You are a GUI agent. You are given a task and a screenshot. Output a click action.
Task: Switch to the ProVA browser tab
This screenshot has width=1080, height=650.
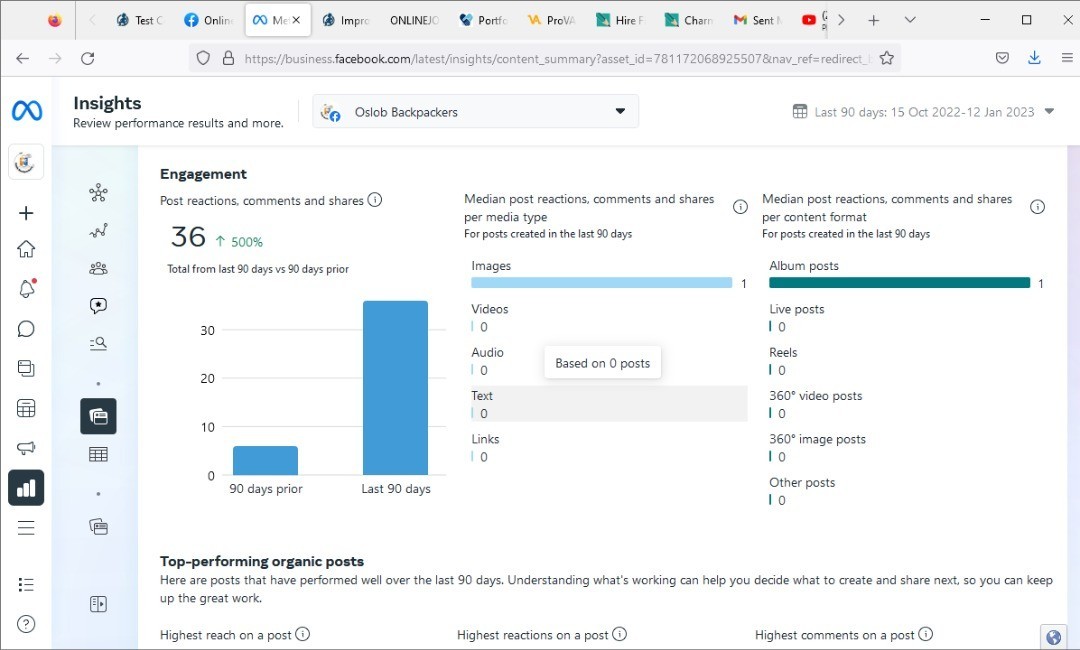click(x=552, y=20)
